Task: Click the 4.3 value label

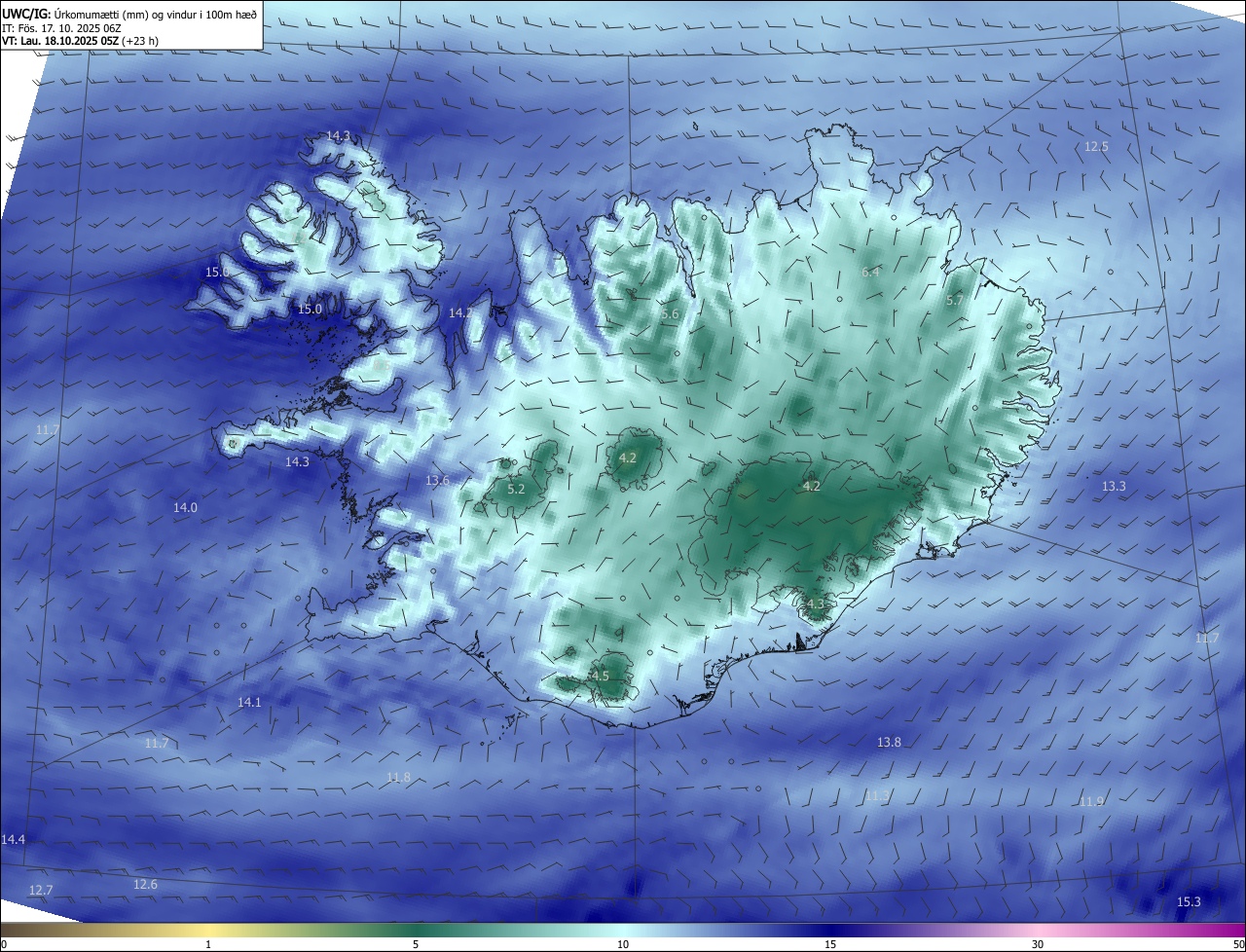Action: tap(815, 604)
